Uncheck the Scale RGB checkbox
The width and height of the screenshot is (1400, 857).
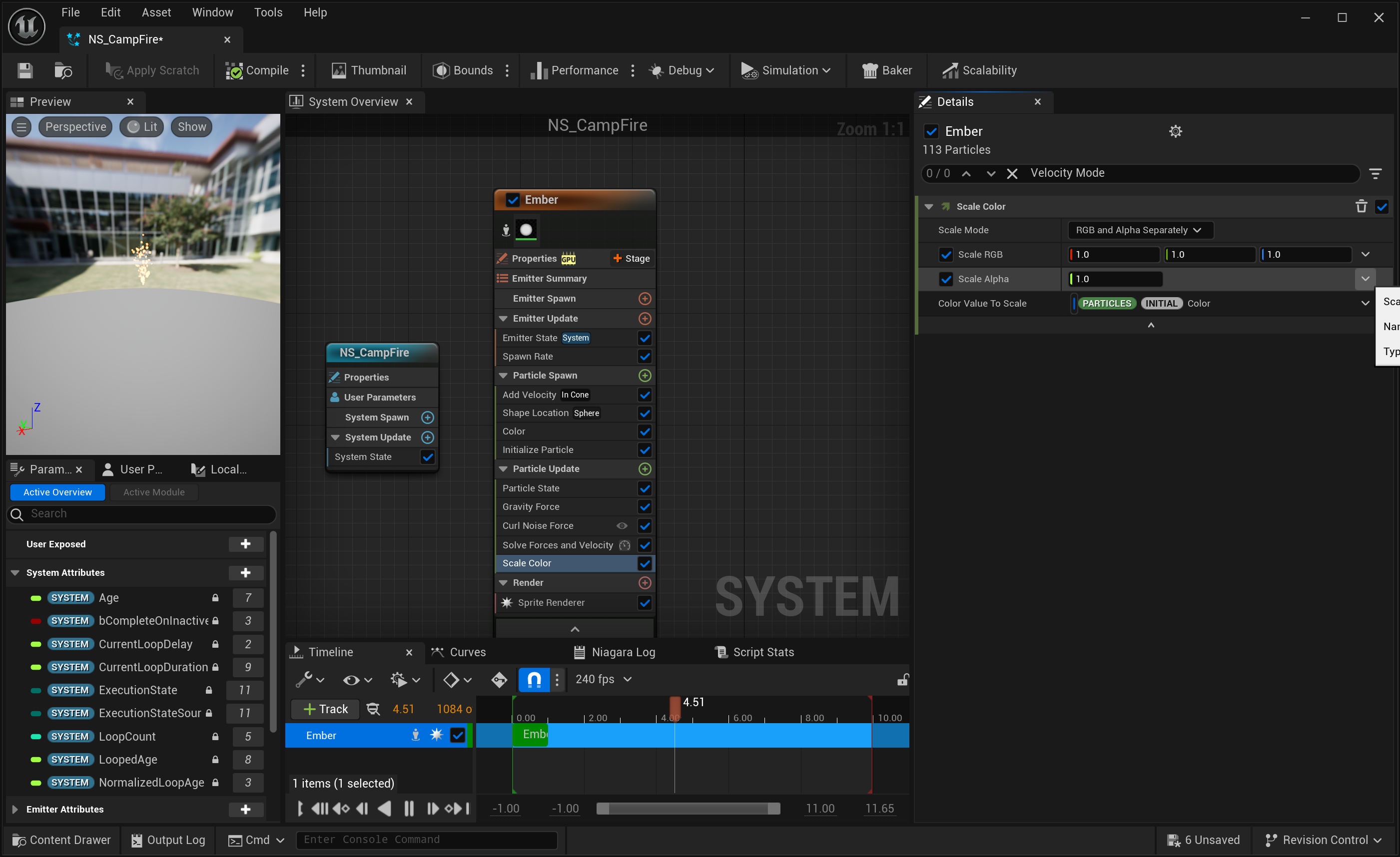pos(945,254)
